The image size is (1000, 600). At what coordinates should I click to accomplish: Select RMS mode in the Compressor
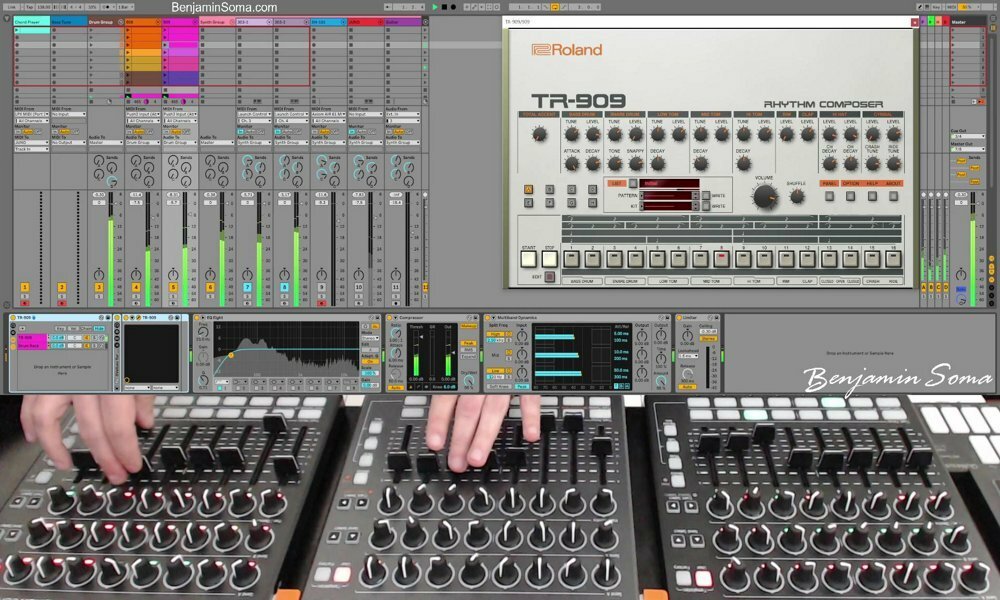pyautogui.click(x=468, y=349)
